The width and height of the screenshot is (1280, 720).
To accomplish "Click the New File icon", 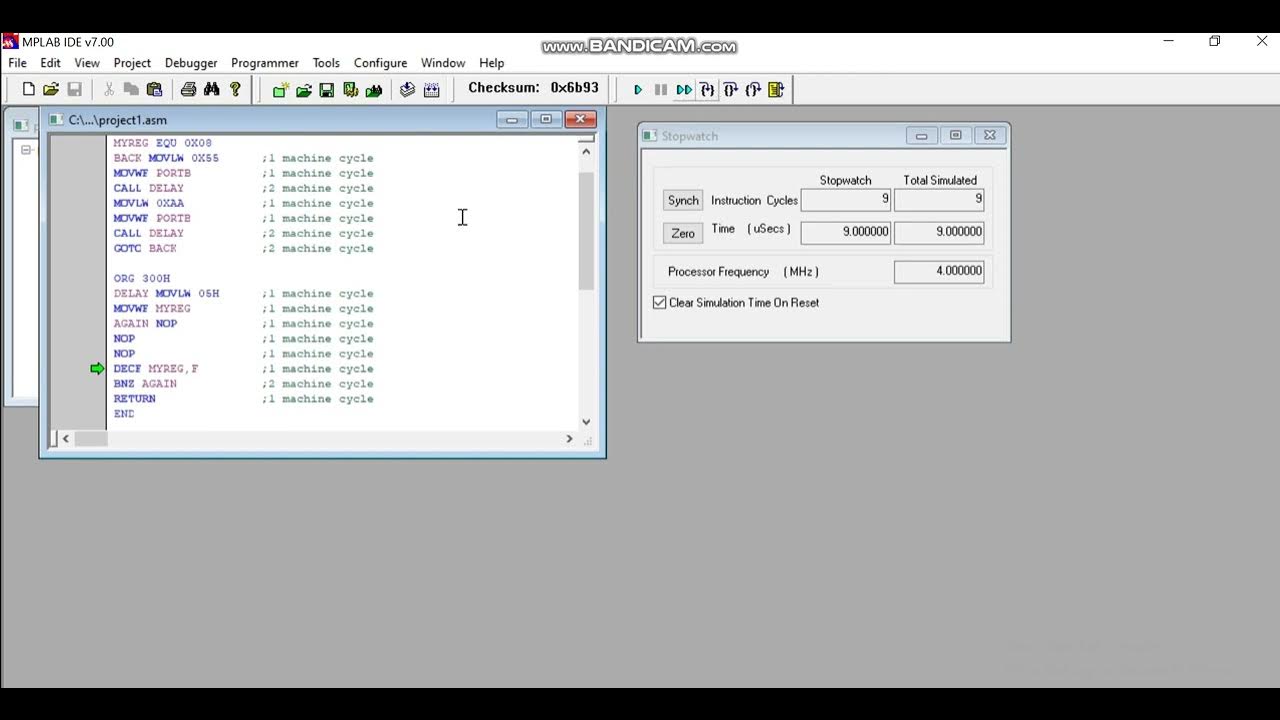I will (x=28, y=89).
